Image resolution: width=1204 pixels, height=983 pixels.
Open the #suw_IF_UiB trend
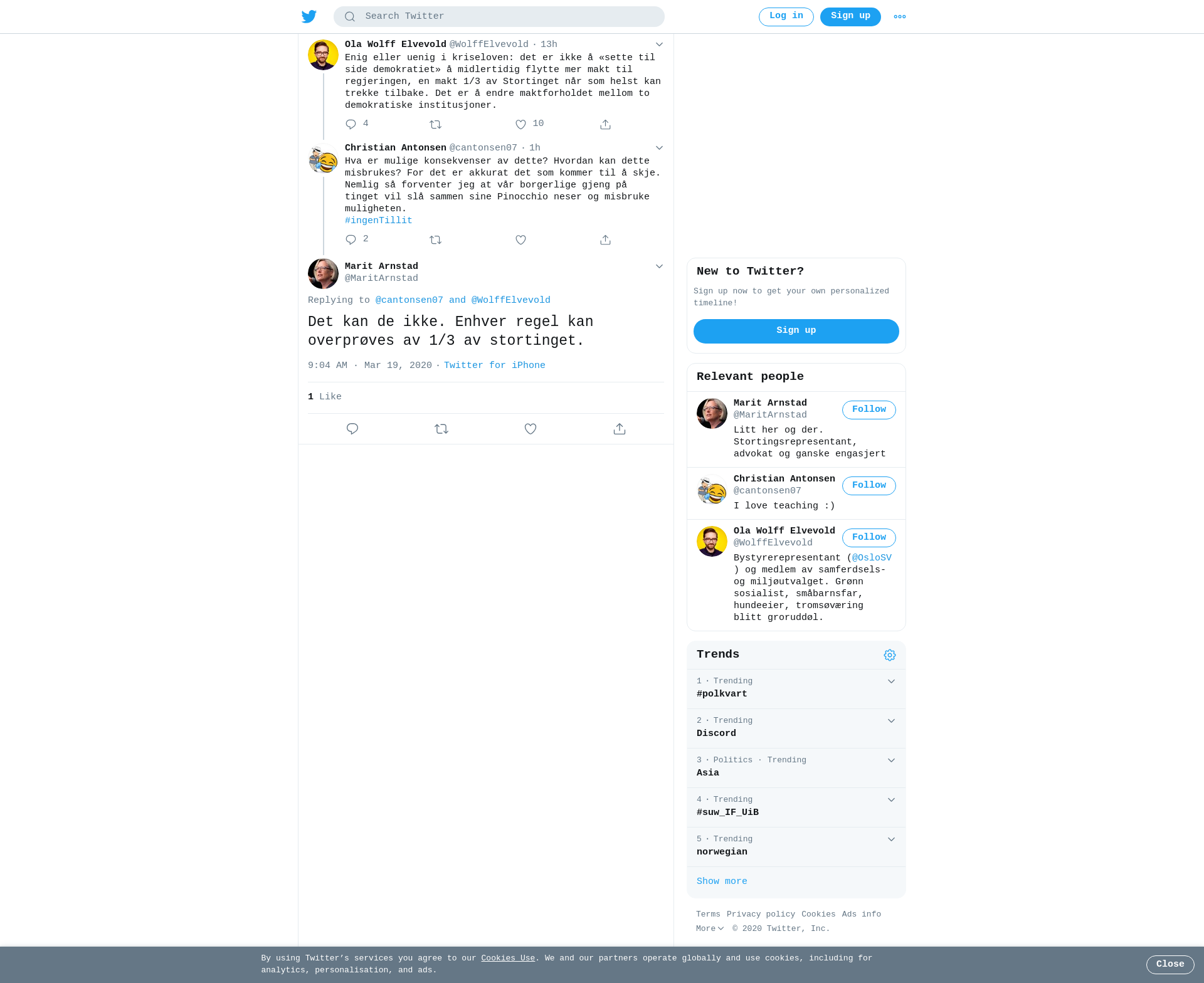click(x=796, y=807)
